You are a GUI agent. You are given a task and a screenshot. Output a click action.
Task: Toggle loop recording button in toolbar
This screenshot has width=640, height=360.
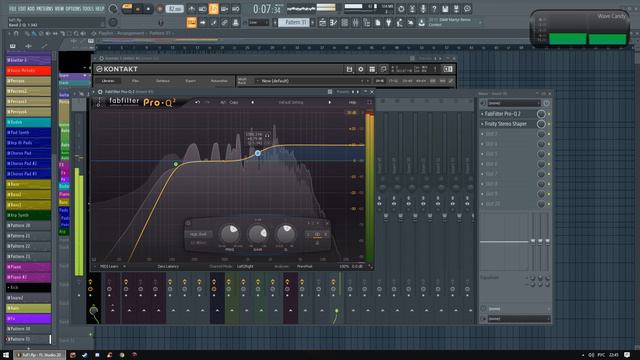(236, 9)
